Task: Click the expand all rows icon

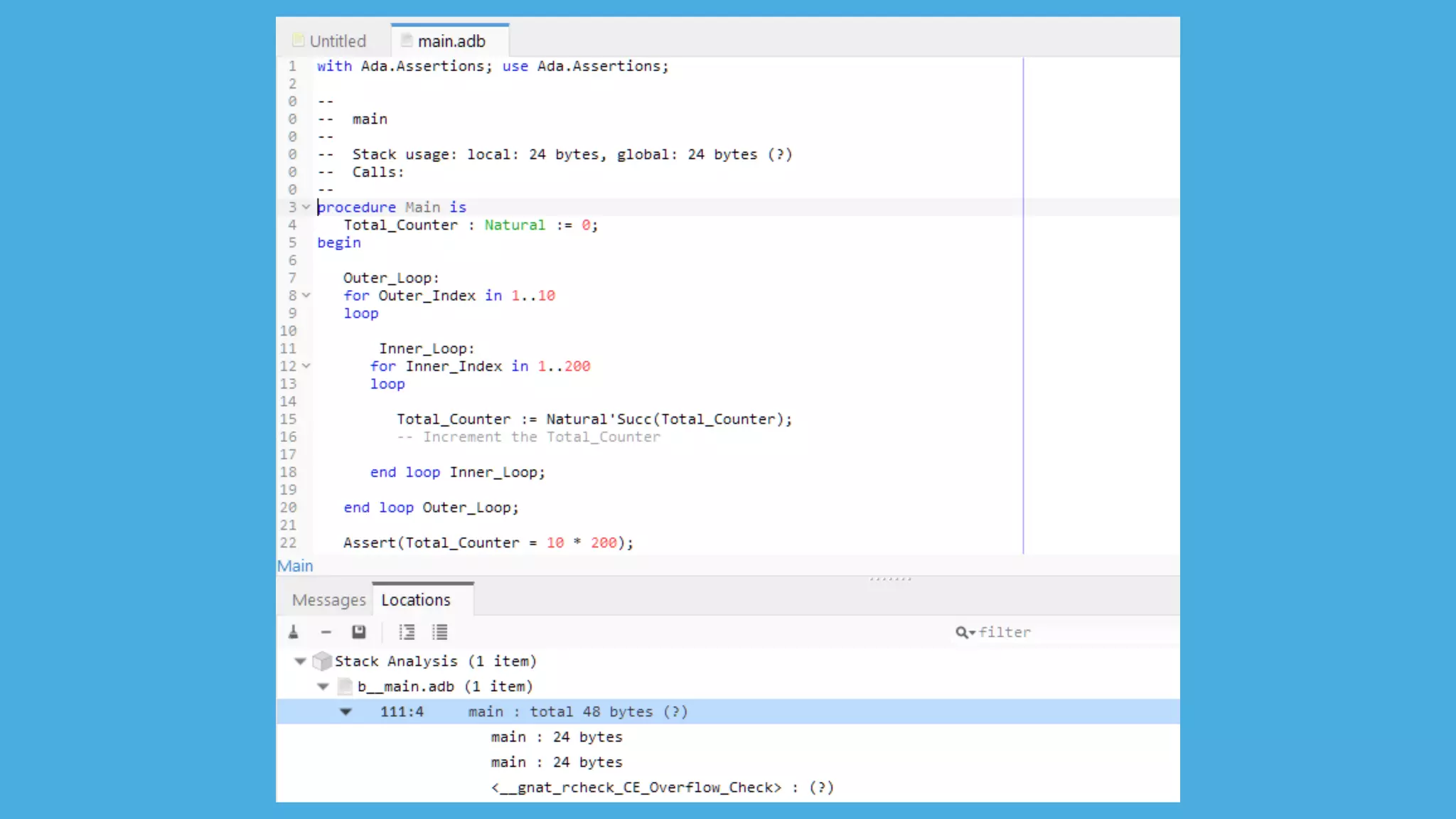Action: pyautogui.click(x=407, y=632)
